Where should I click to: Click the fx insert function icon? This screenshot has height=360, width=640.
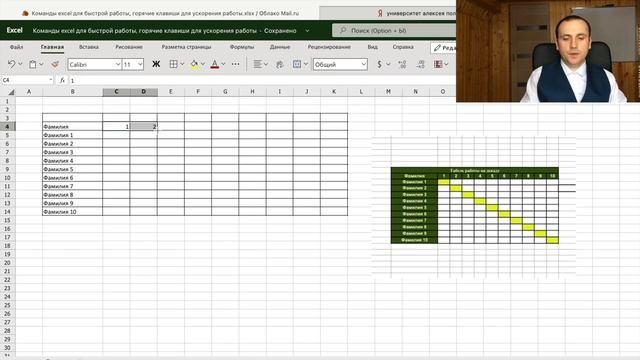[x=62, y=80]
